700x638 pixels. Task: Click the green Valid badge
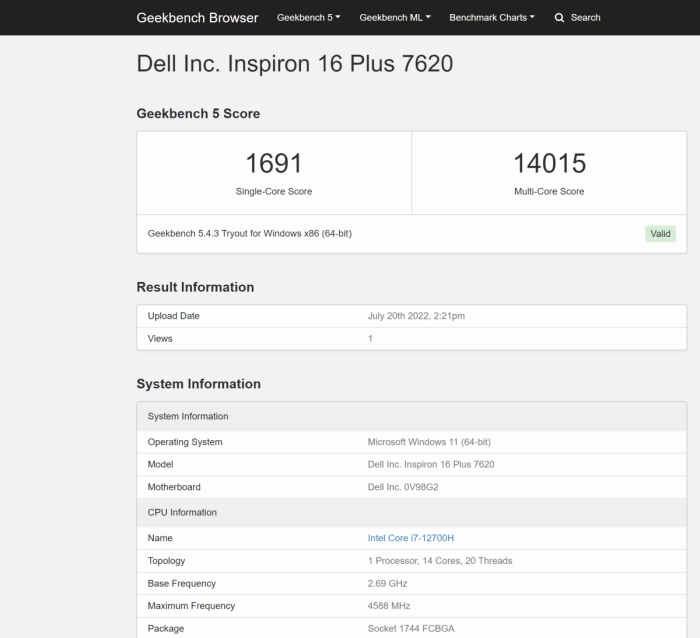[660, 234]
